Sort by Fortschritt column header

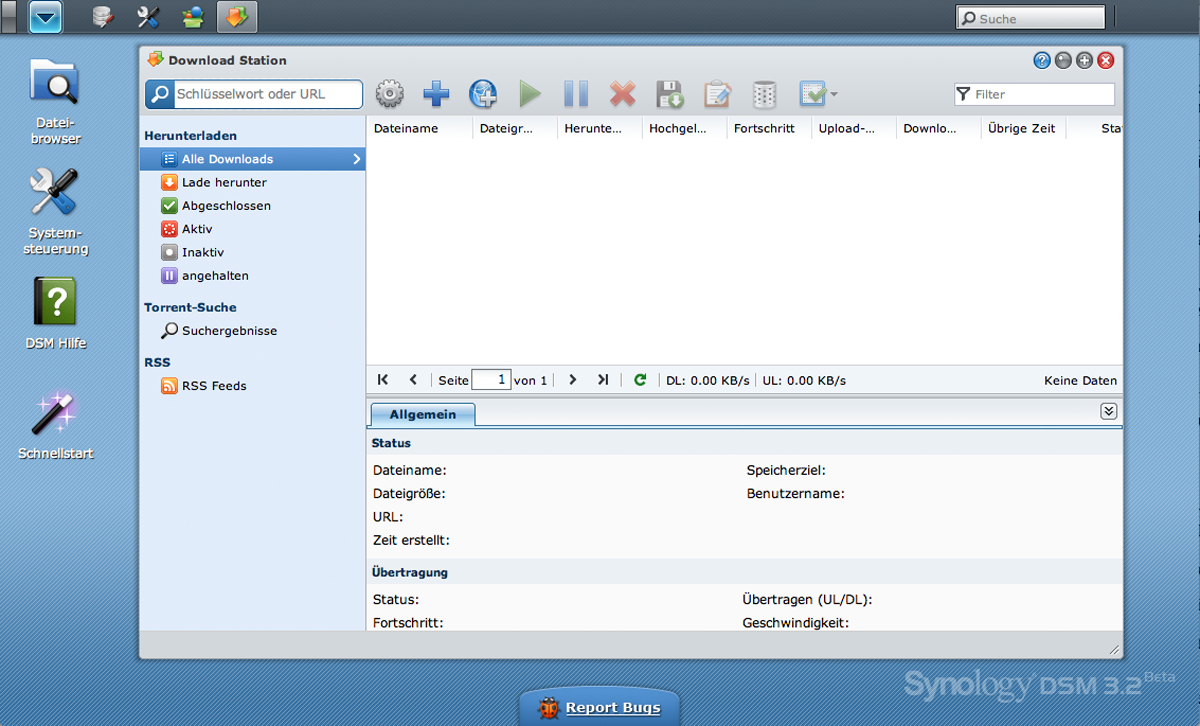pyautogui.click(x=768, y=128)
